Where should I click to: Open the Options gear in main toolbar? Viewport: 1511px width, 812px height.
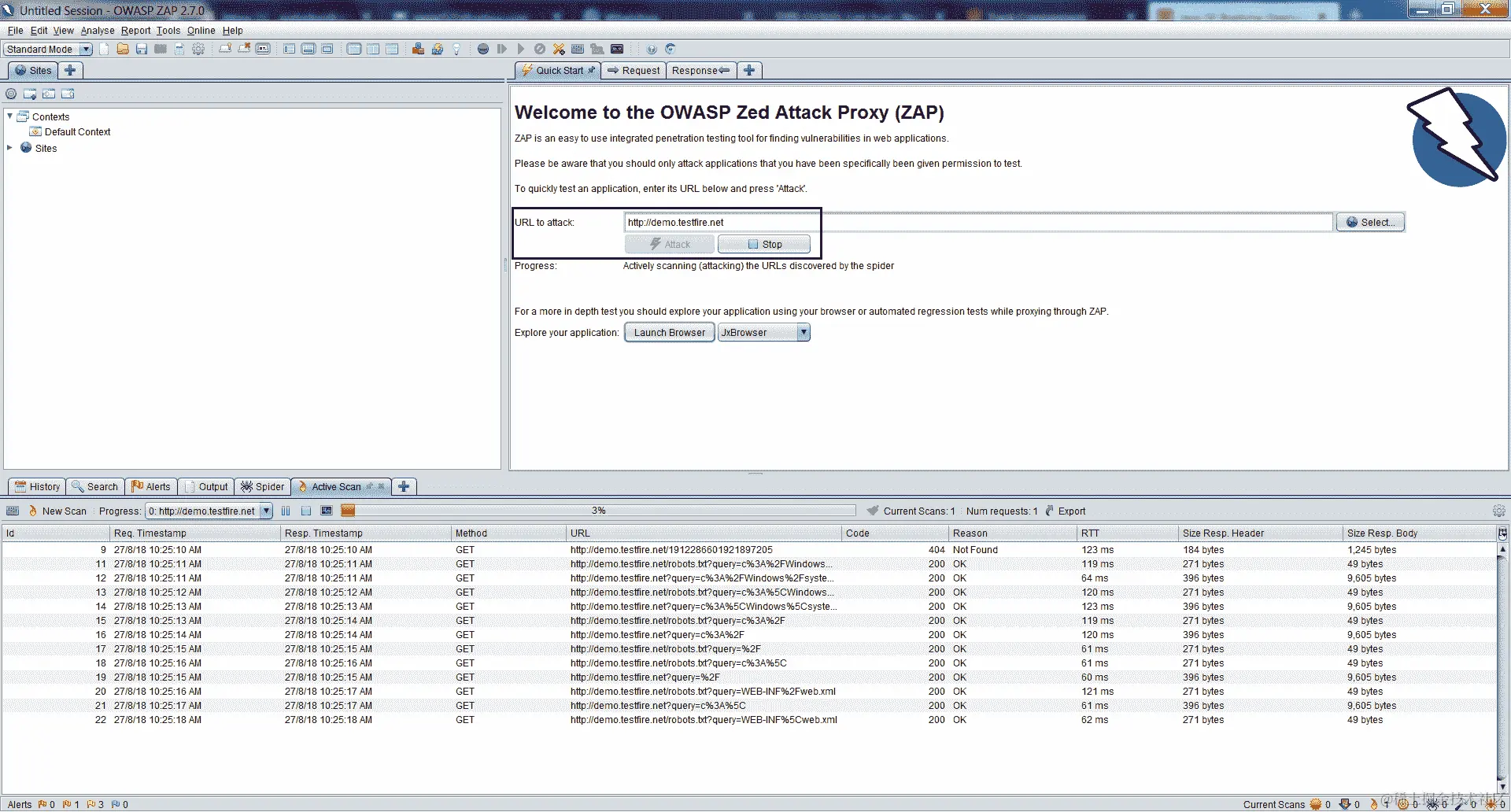tap(198, 49)
